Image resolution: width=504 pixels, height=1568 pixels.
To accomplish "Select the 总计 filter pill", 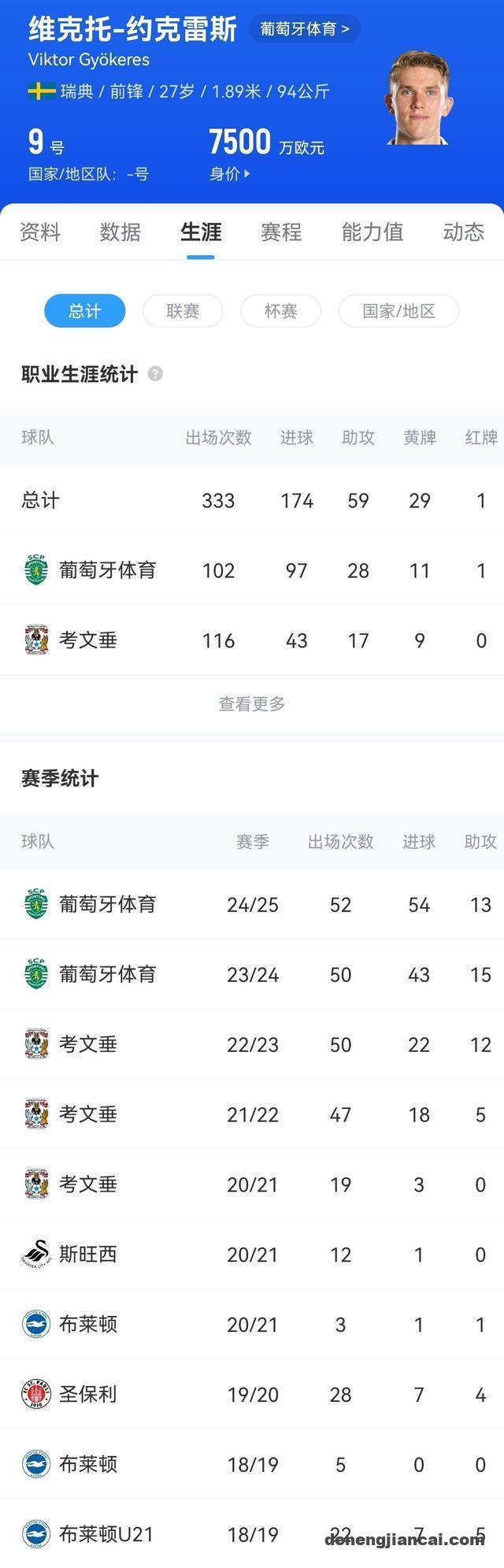I will 84,311.
